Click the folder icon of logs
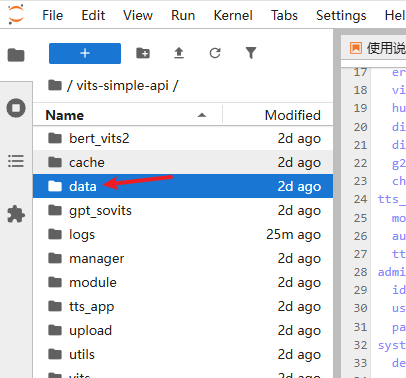Screen dimensions: 406x378 [55, 234]
